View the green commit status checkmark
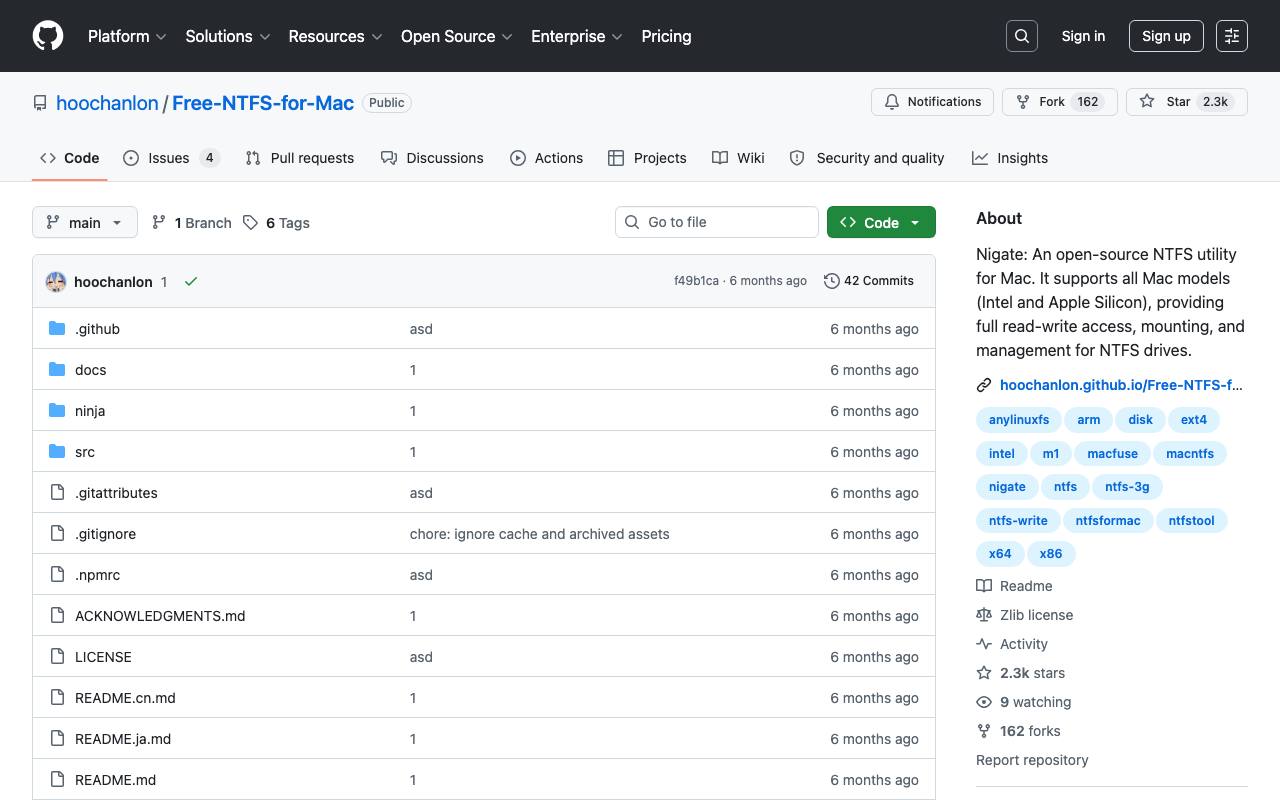Screen dimensions: 1280x800 [x=191, y=282]
